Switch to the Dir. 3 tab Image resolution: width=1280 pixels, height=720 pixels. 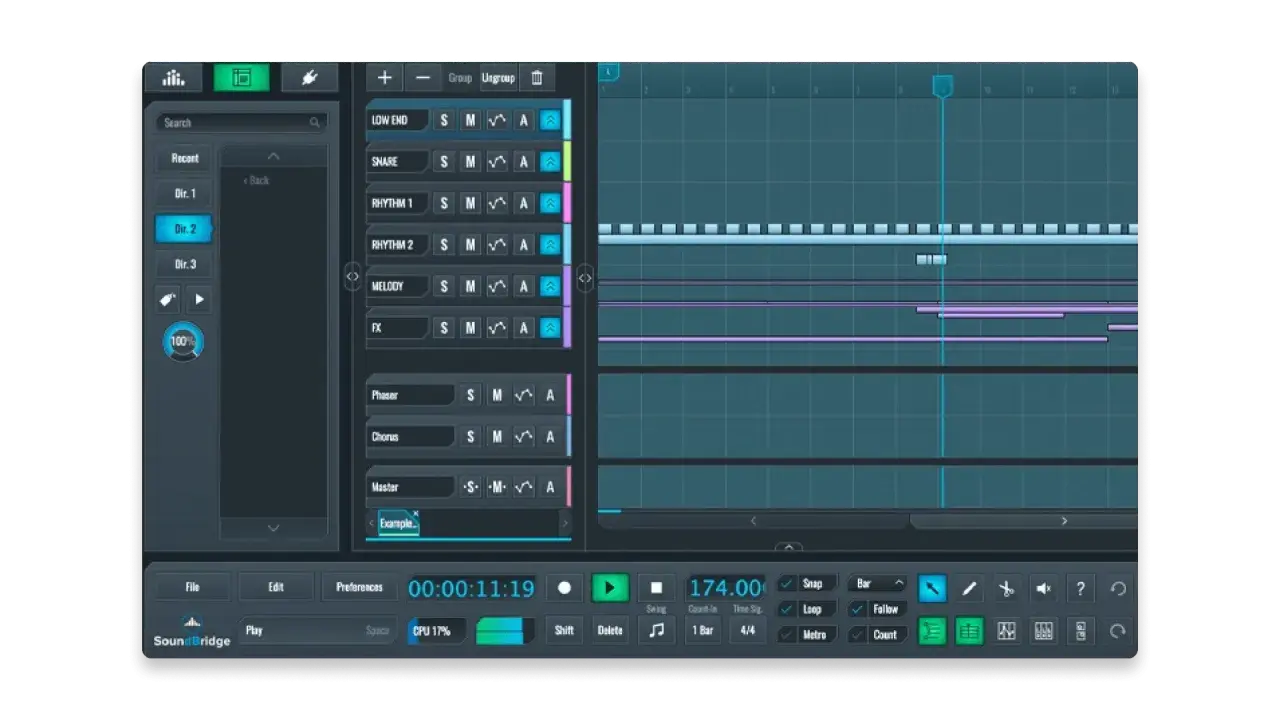(x=184, y=265)
